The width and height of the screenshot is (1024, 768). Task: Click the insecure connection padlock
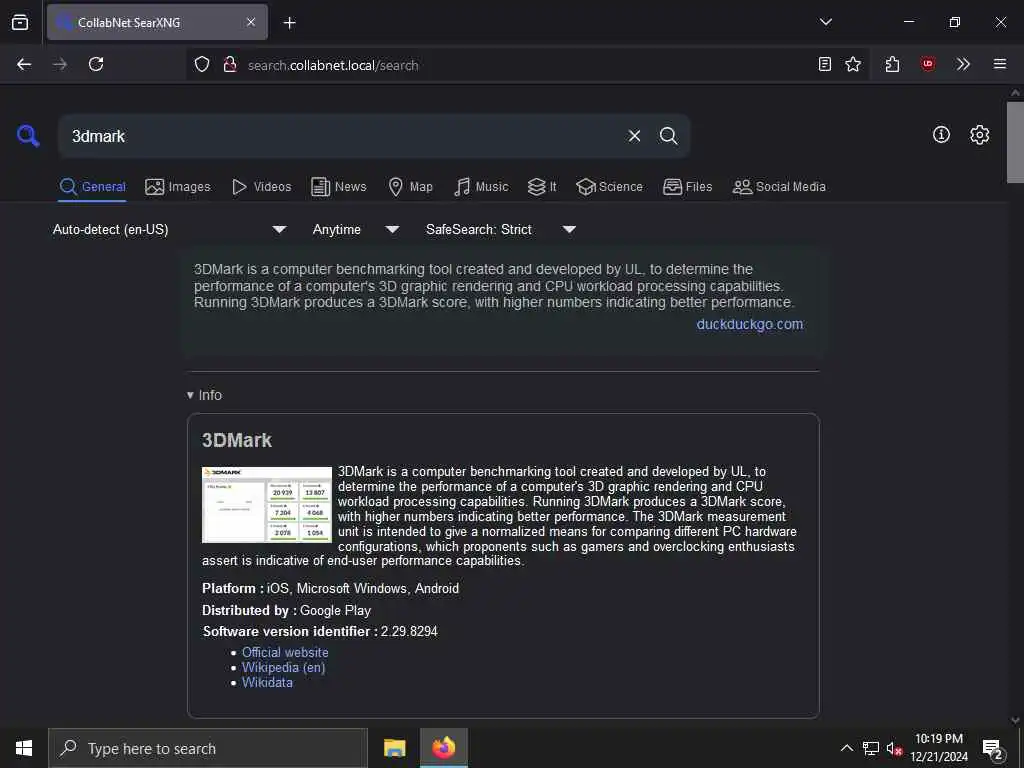[230, 64]
